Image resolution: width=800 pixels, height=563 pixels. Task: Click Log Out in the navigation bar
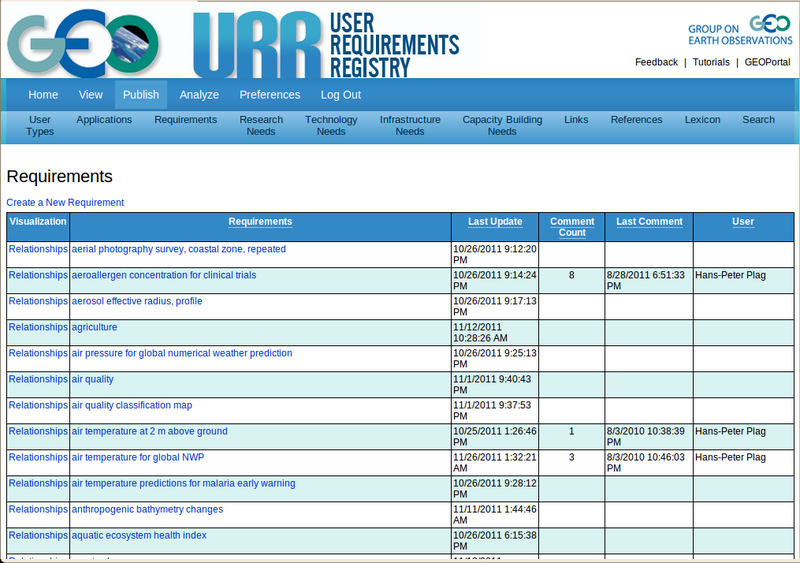341,95
